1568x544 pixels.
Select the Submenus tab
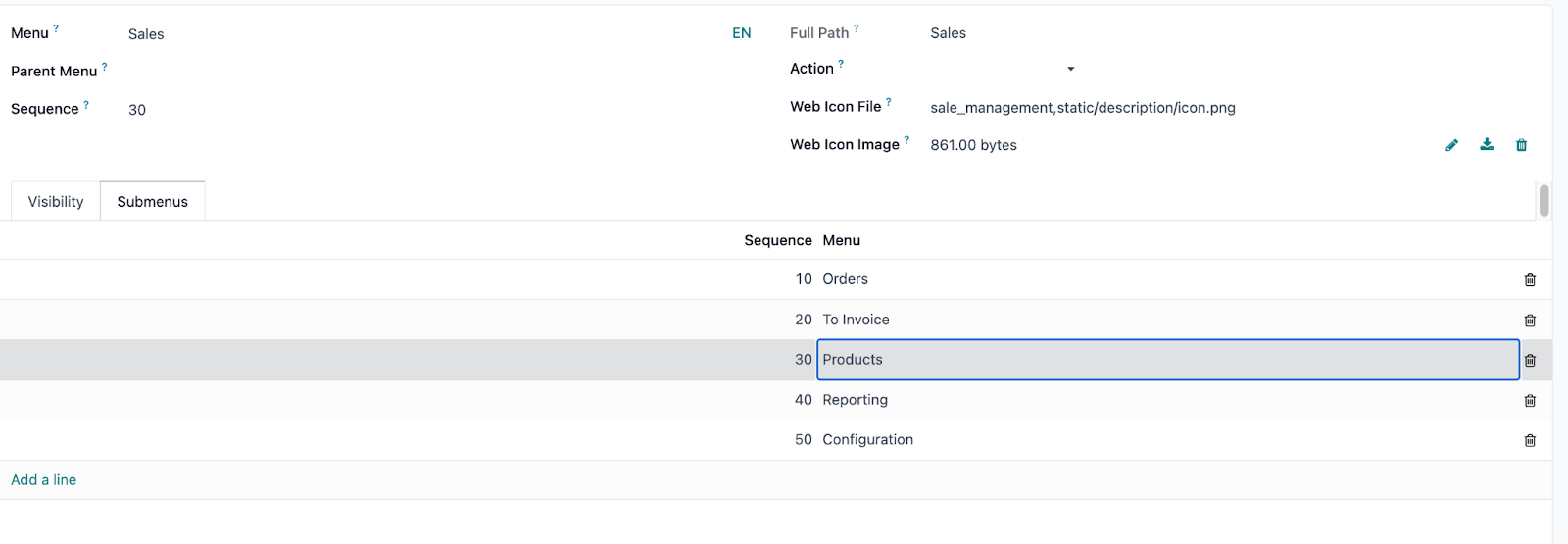pyautogui.click(x=152, y=201)
